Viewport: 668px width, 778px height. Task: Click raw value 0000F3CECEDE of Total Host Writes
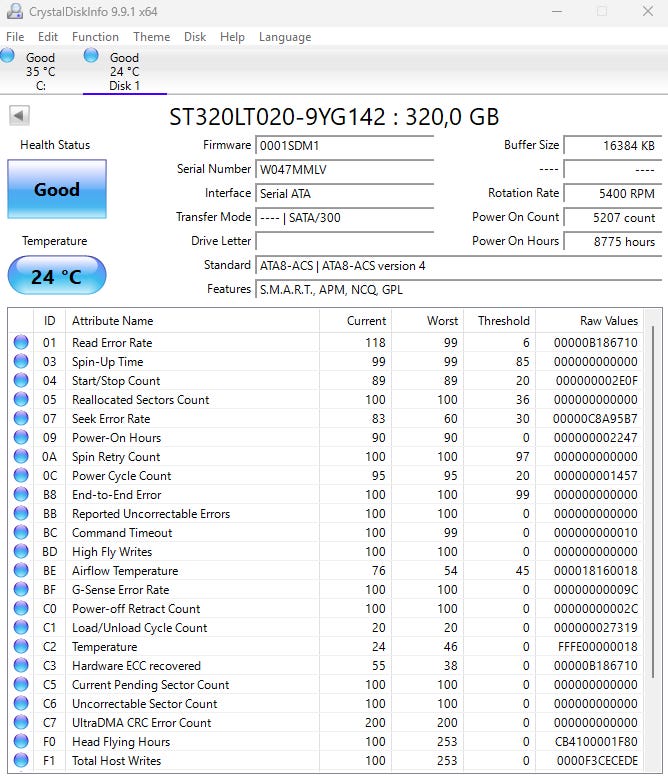tap(597, 761)
